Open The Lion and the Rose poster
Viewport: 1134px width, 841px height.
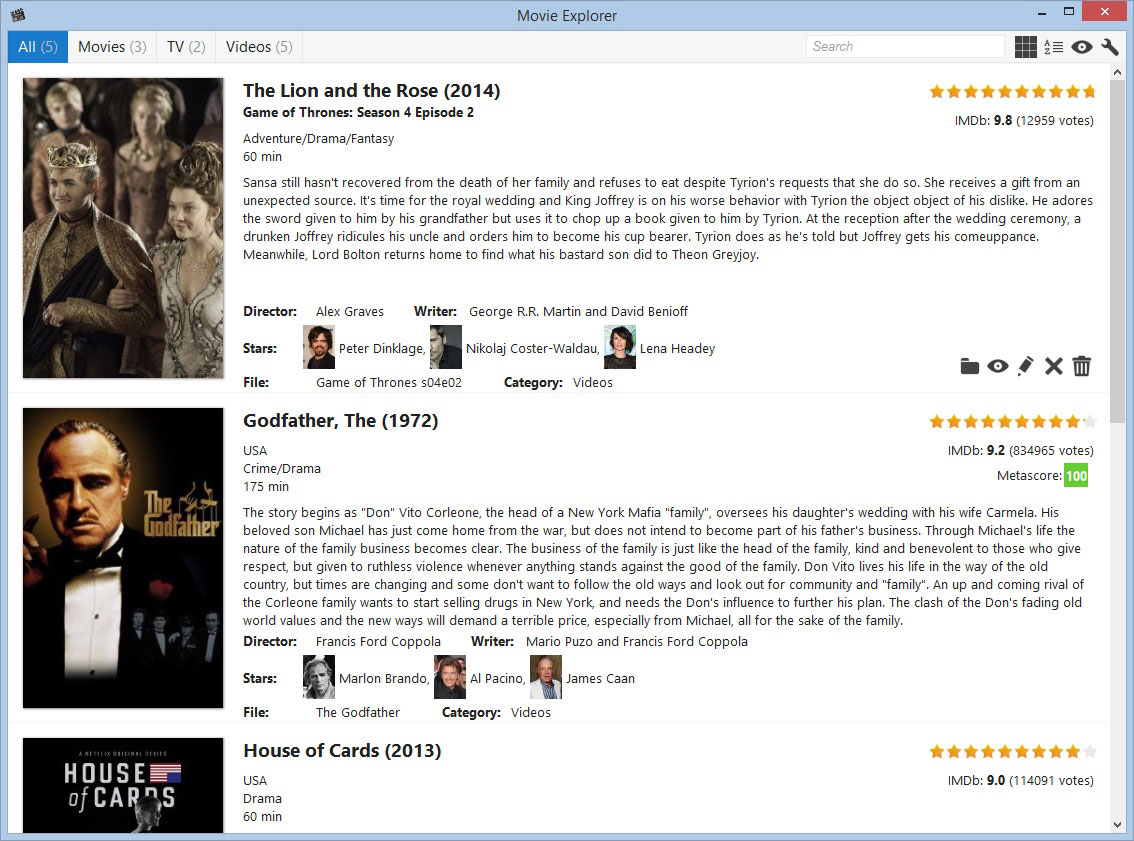[x=123, y=228]
